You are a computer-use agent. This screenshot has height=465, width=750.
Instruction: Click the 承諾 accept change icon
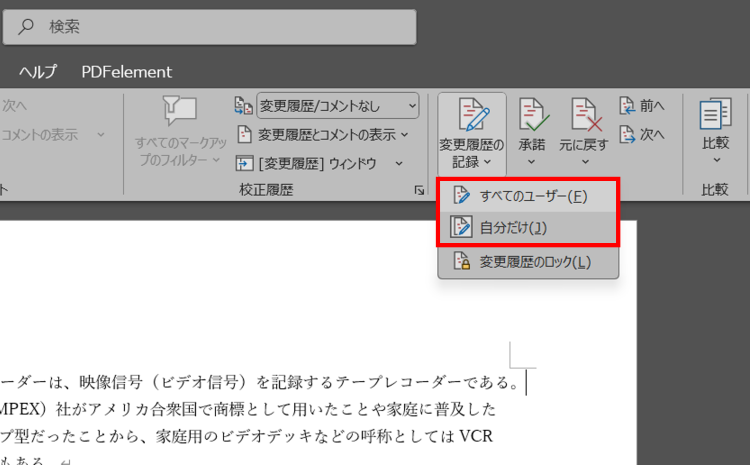(532, 114)
